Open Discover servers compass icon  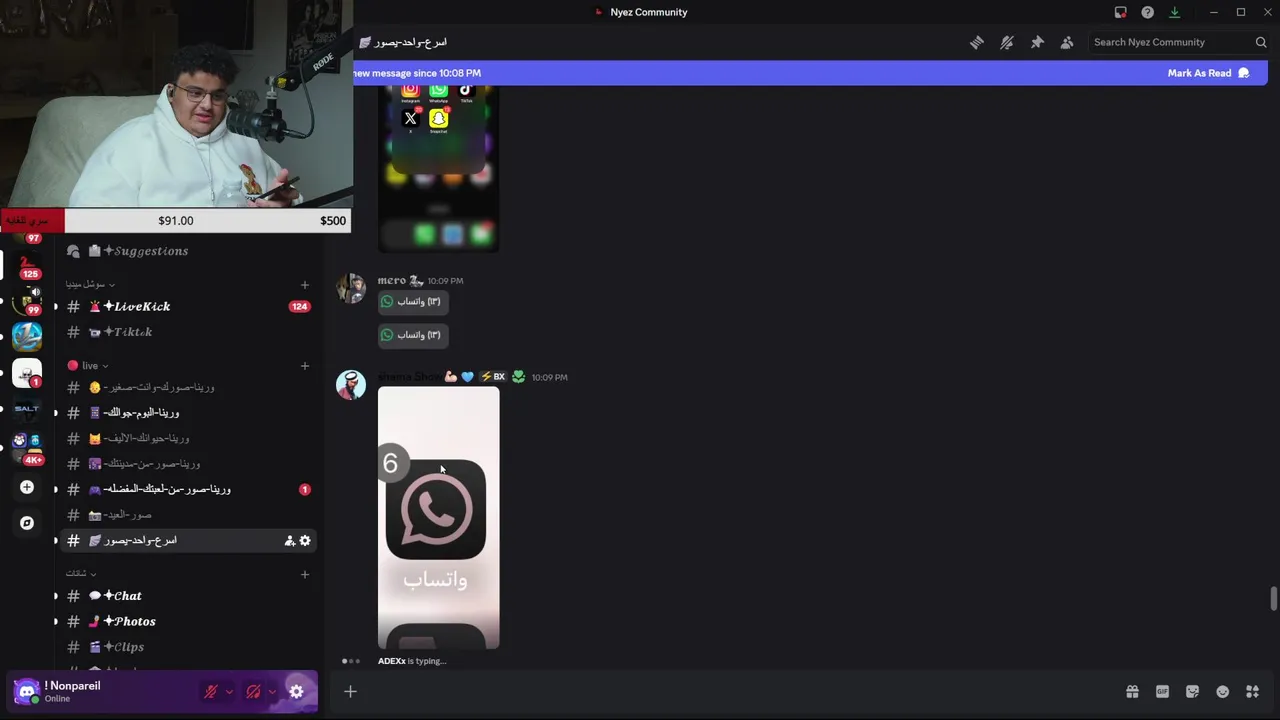[27, 523]
